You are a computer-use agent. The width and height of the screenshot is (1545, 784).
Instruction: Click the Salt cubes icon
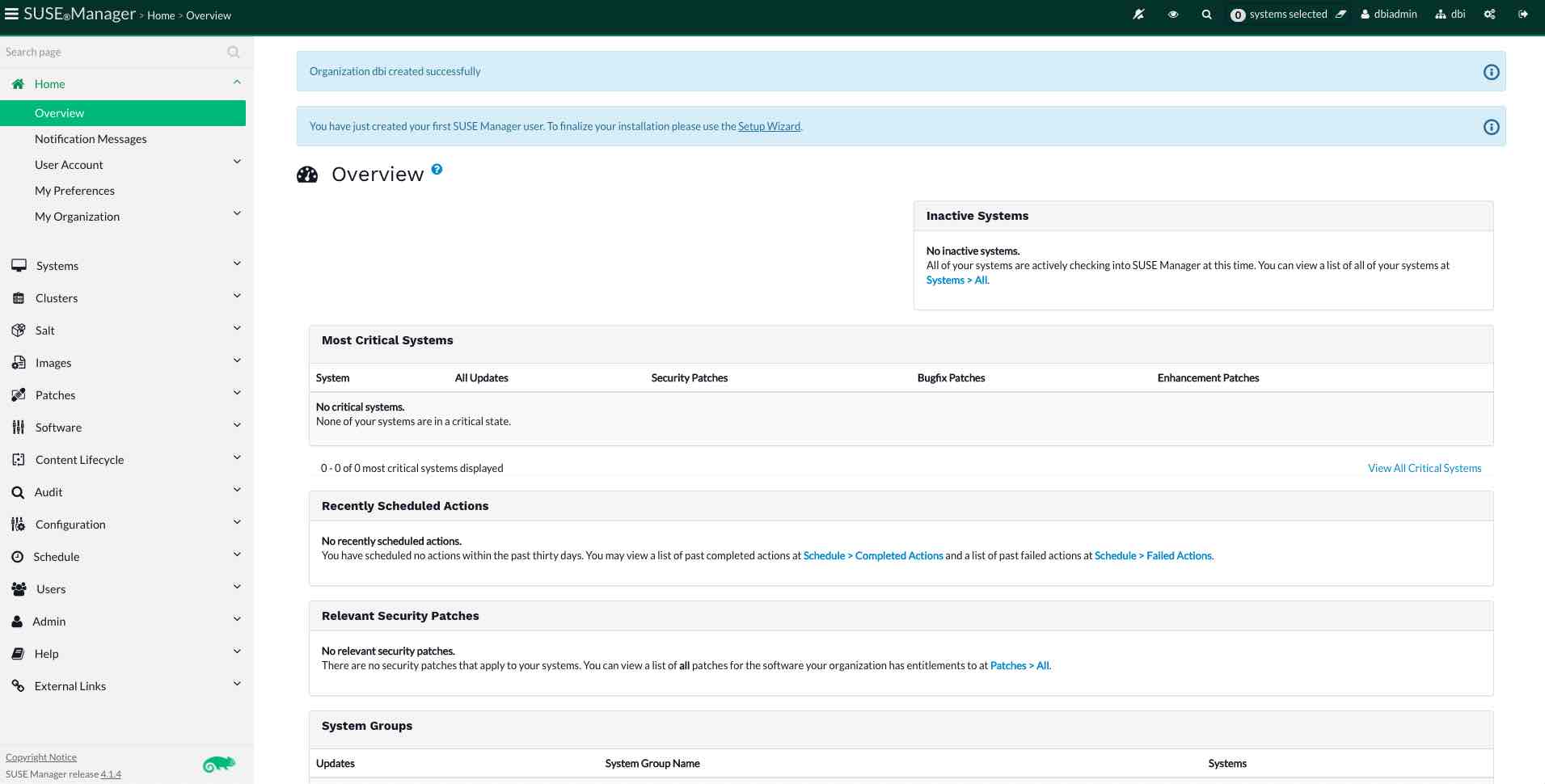pos(19,330)
